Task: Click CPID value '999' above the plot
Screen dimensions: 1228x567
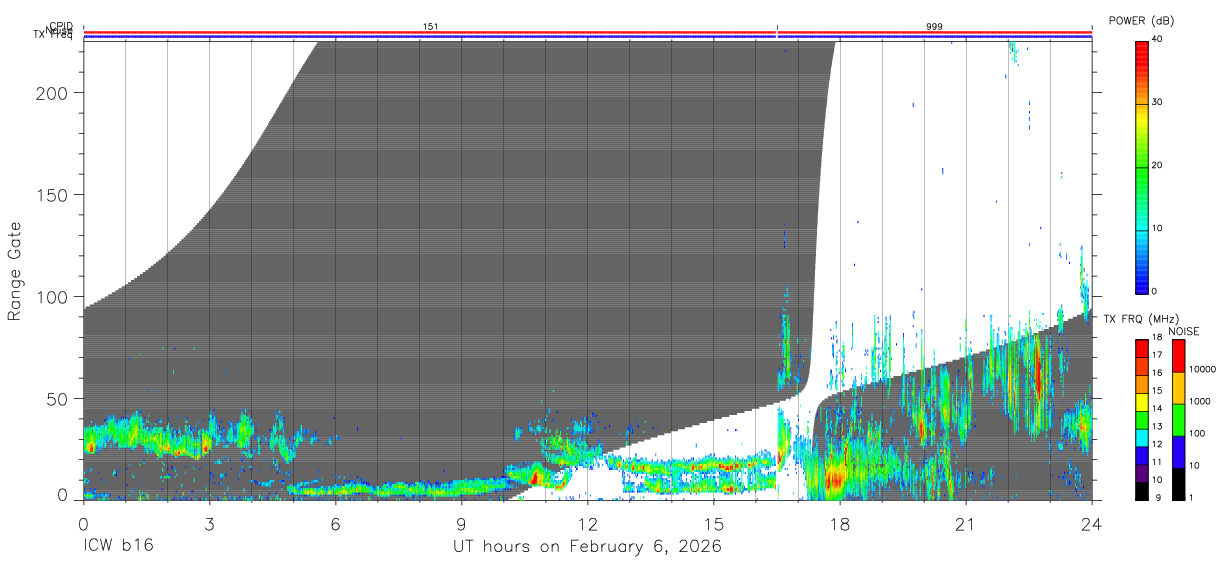Action: (x=934, y=27)
